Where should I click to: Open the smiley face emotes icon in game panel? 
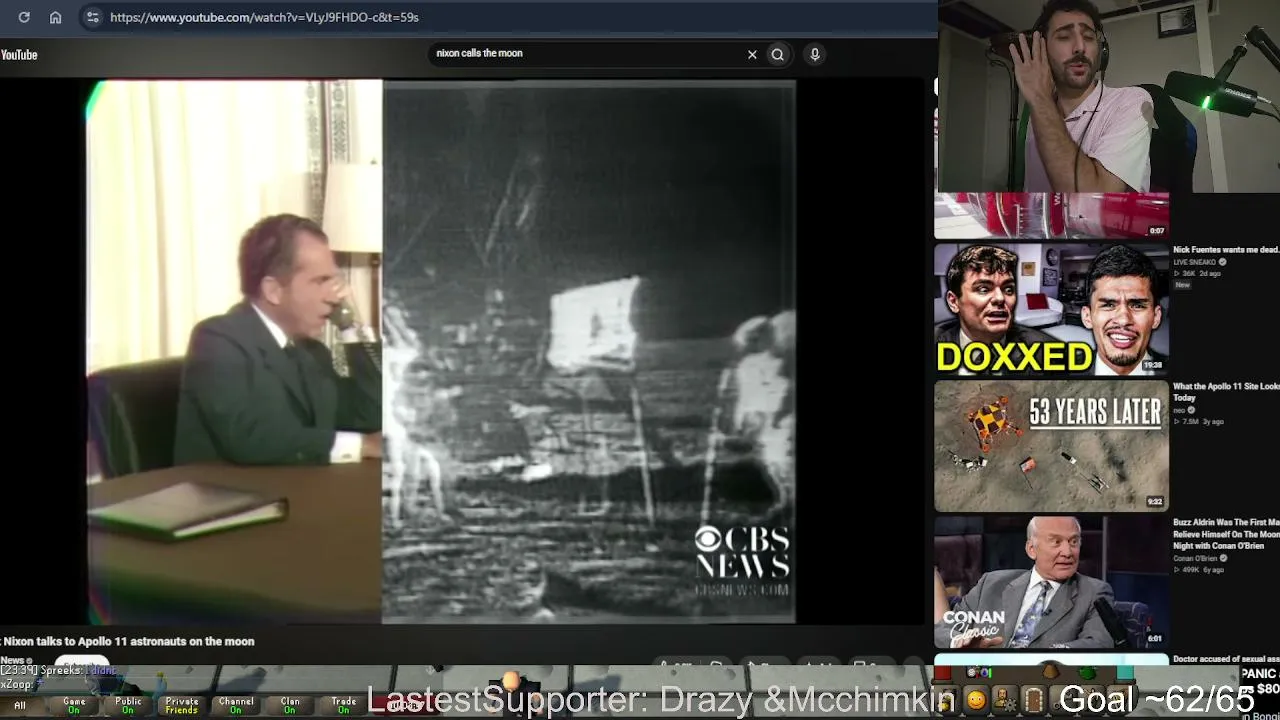tap(976, 700)
